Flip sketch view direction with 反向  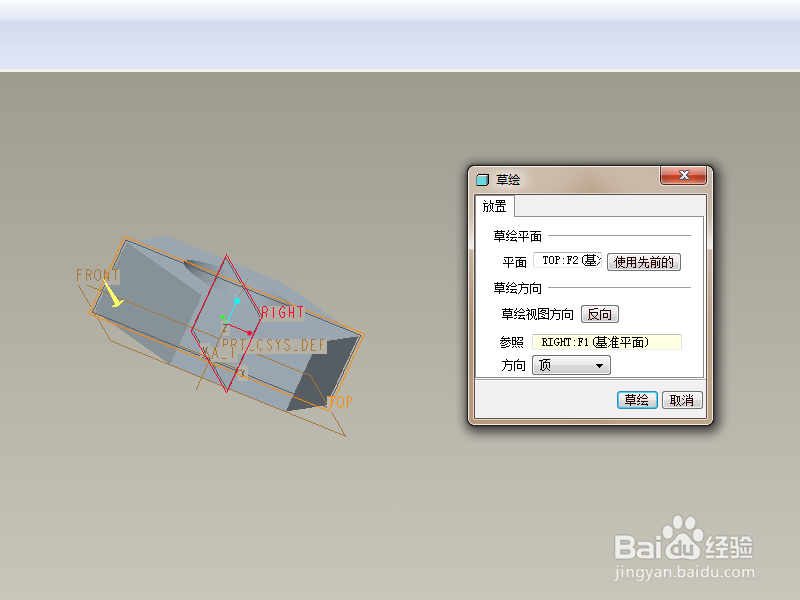coord(599,314)
